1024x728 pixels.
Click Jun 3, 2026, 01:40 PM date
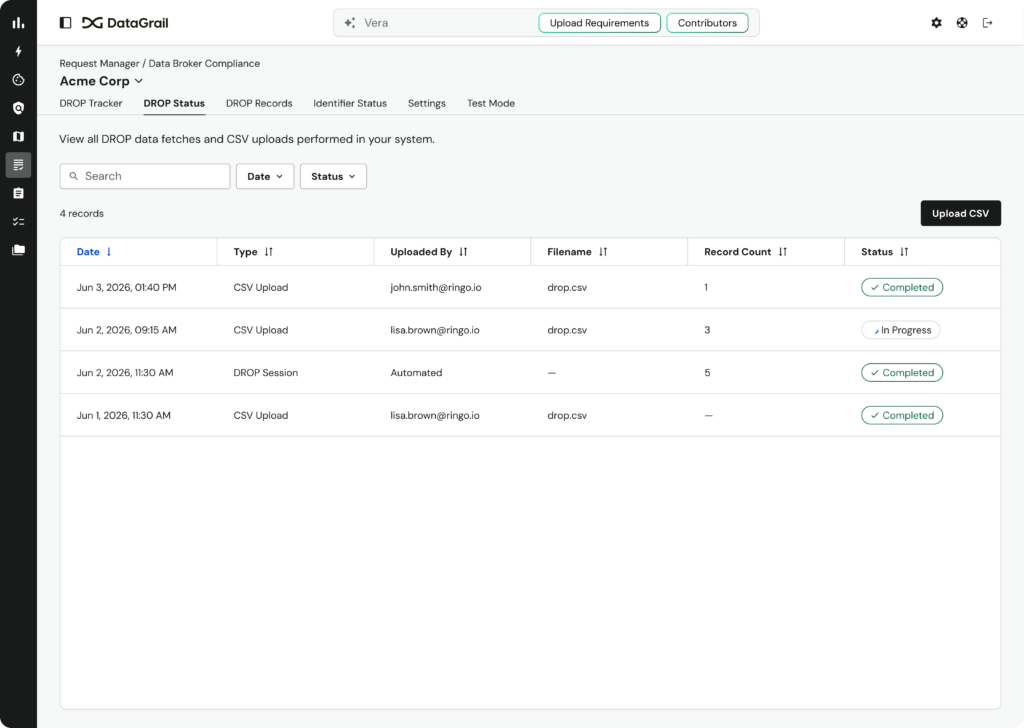(x=127, y=287)
